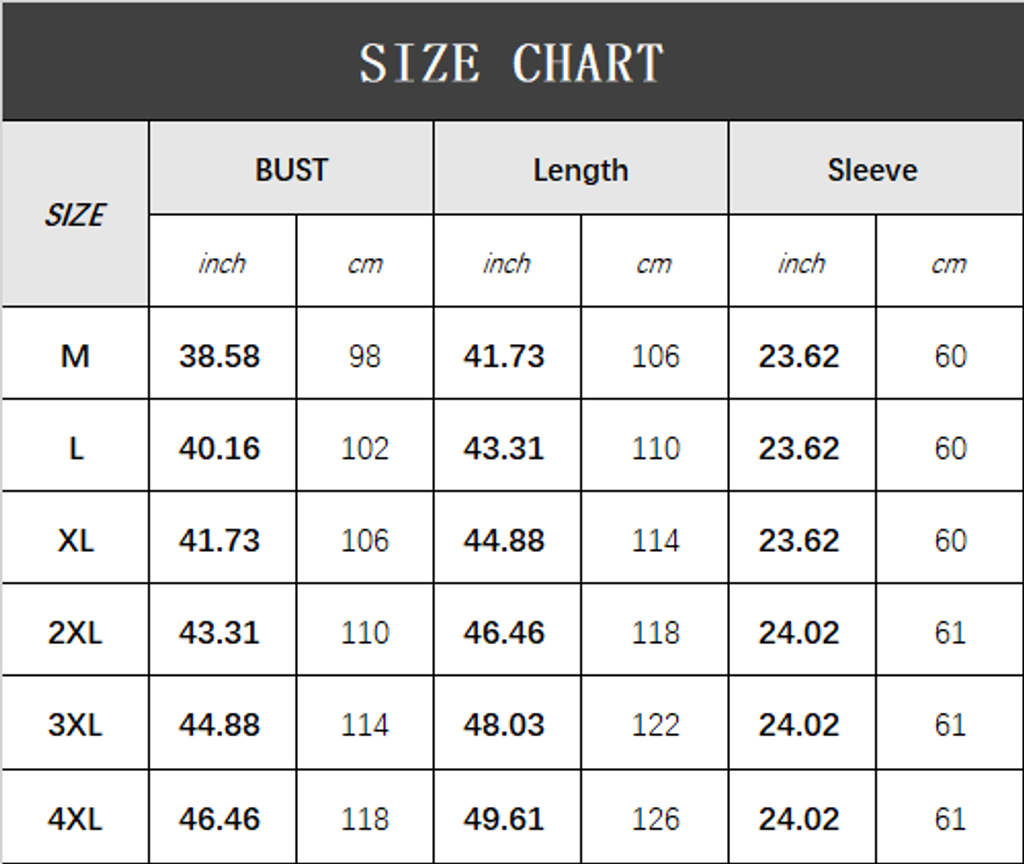Pick the 3XL size row label
Screen dimensions: 1024x864
[75, 724]
